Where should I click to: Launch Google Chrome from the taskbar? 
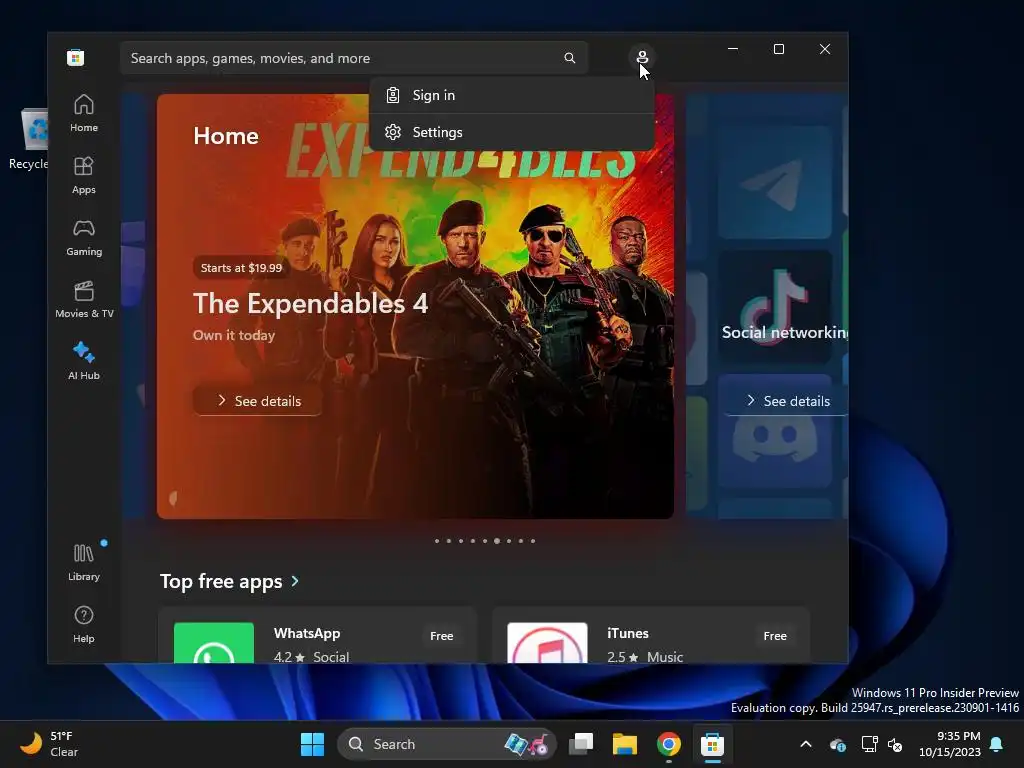point(668,744)
